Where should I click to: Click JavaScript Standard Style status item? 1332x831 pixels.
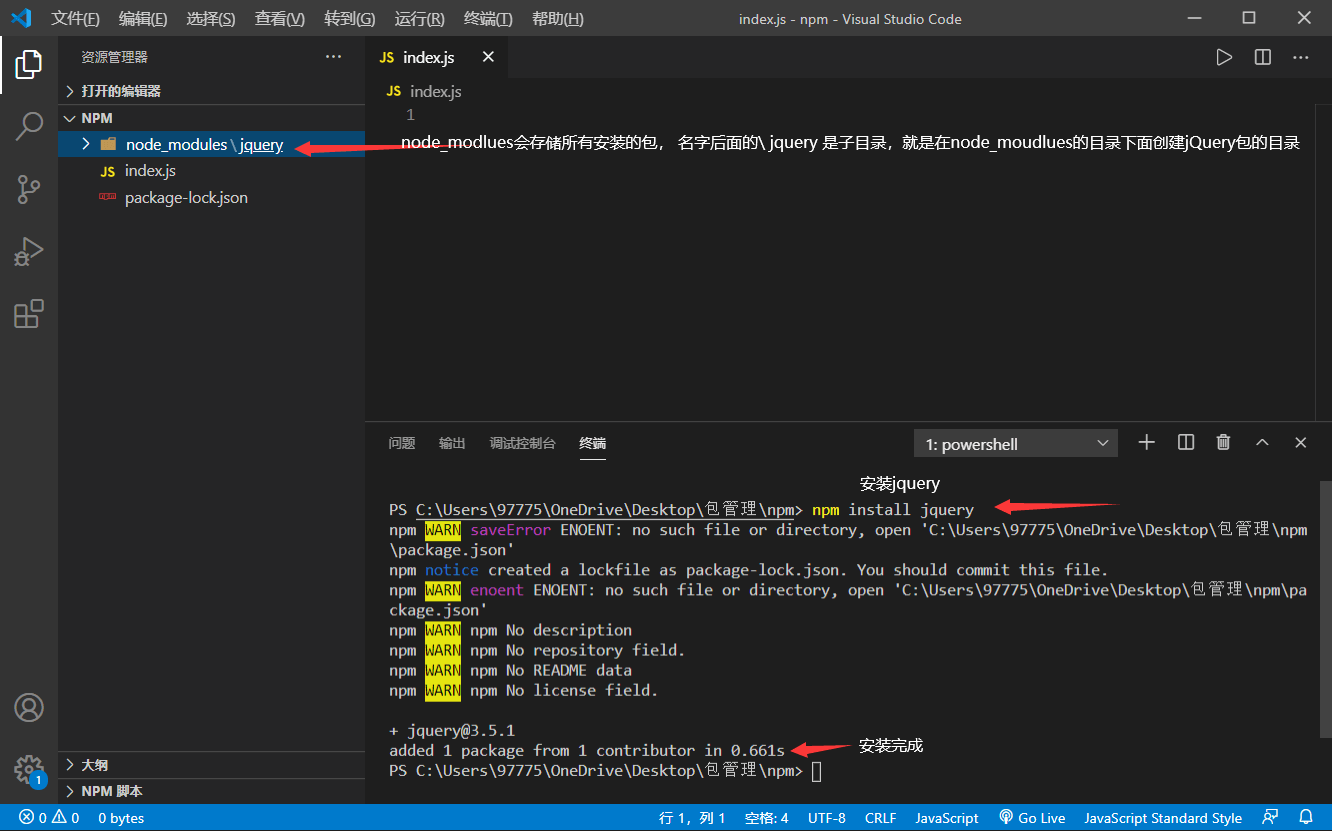[x=1163, y=818]
